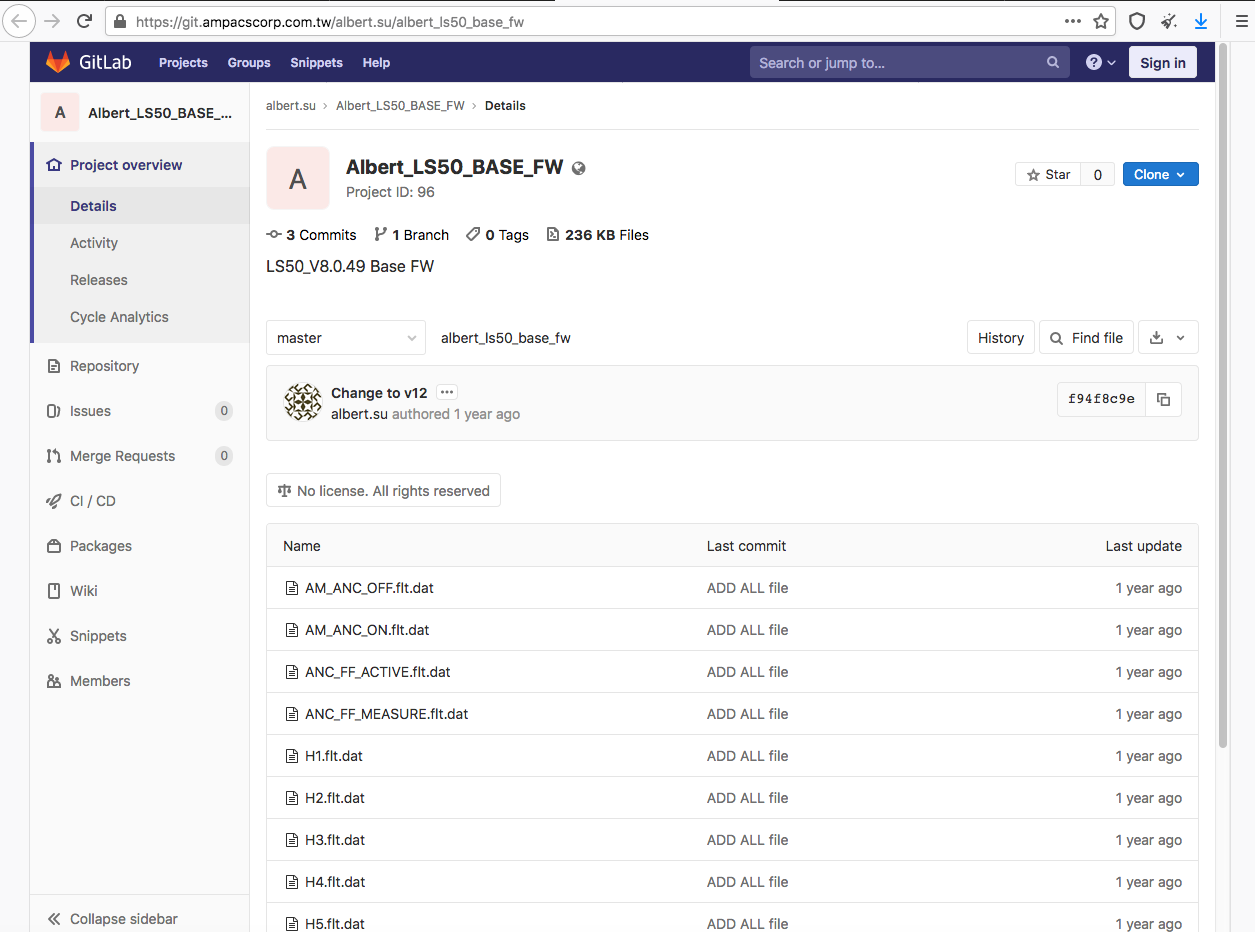
Task: Click the Merge Requests sidebar icon
Action: 54,456
